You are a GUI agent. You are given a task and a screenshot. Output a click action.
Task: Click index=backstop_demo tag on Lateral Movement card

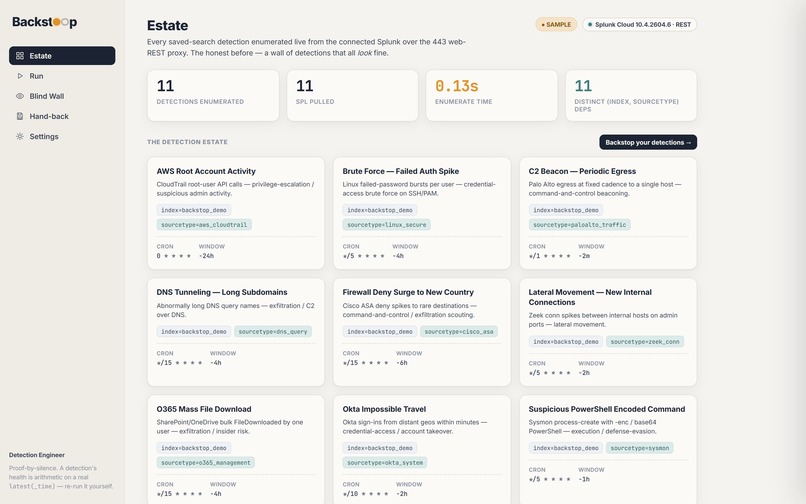(x=566, y=341)
